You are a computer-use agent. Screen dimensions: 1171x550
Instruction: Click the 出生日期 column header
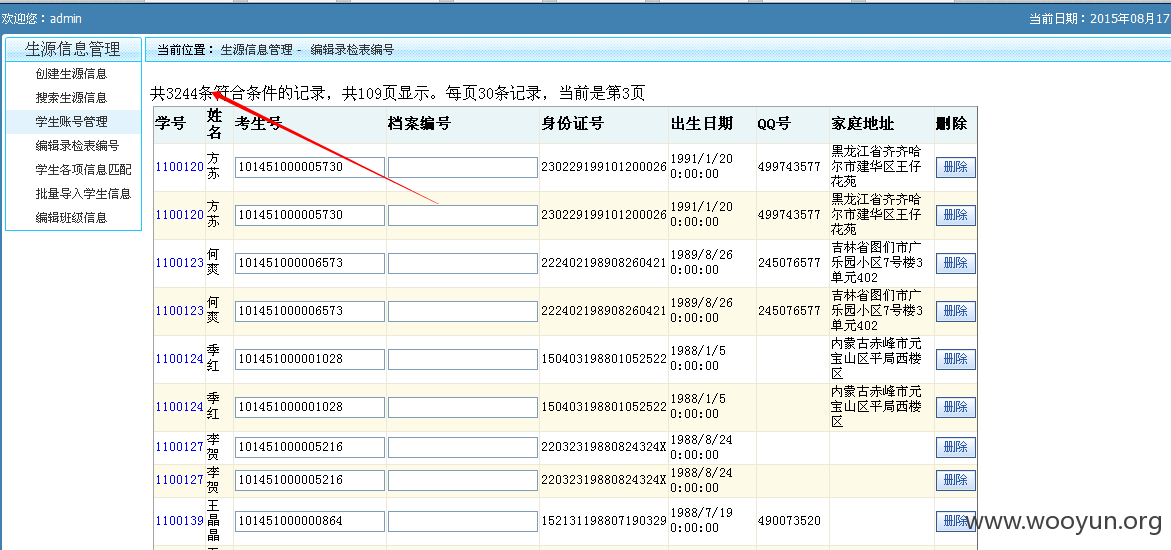701,124
